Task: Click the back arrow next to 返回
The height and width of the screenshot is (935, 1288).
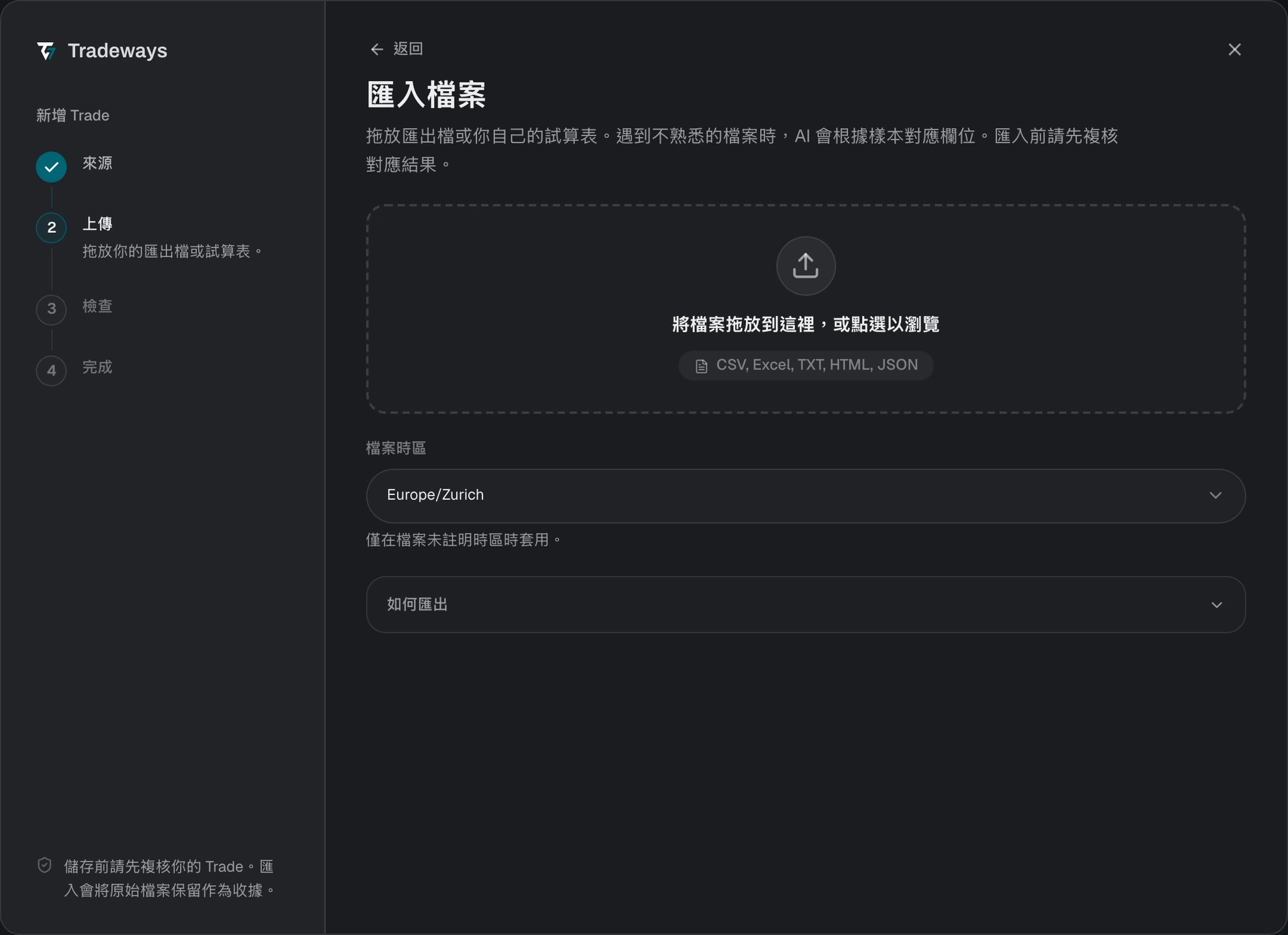Action: (x=377, y=50)
